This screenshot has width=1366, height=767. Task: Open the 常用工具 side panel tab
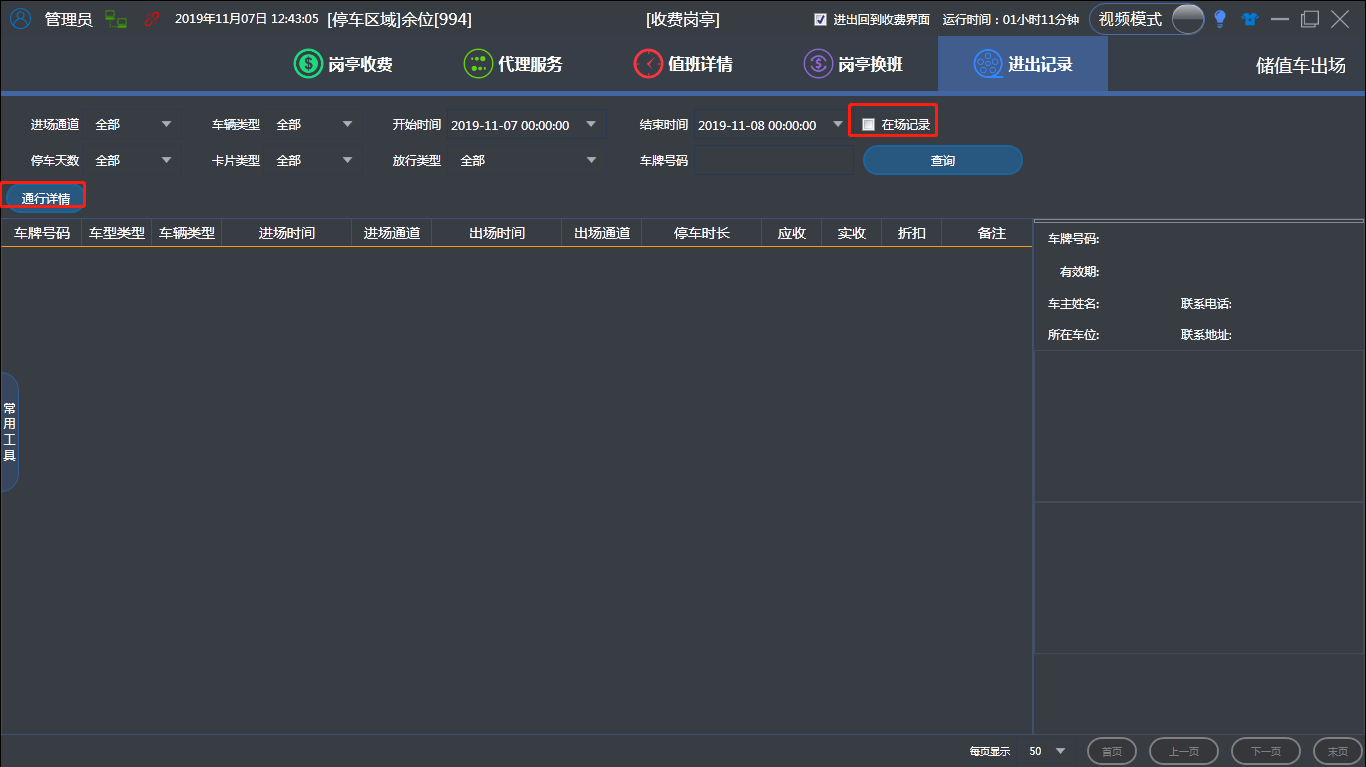pyautogui.click(x=9, y=432)
